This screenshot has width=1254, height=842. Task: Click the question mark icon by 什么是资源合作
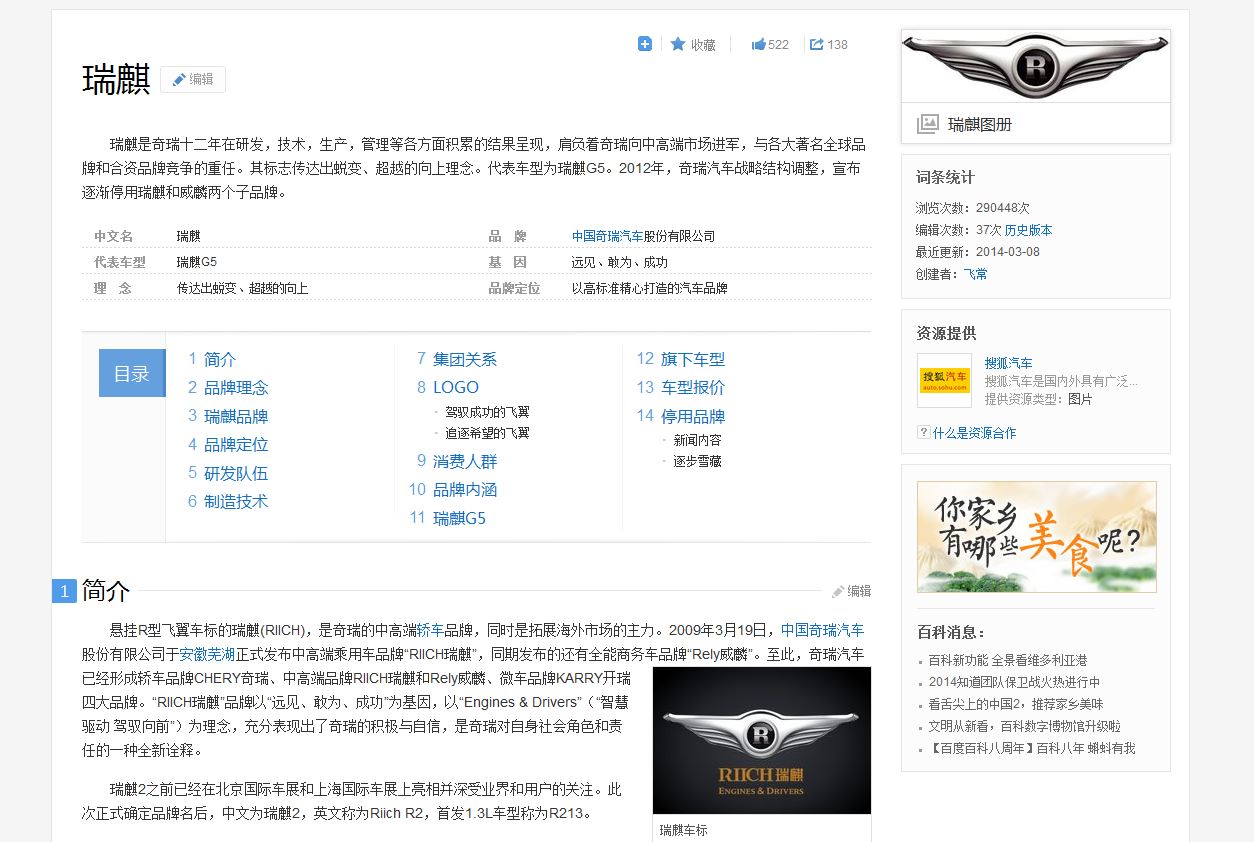click(923, 432)
